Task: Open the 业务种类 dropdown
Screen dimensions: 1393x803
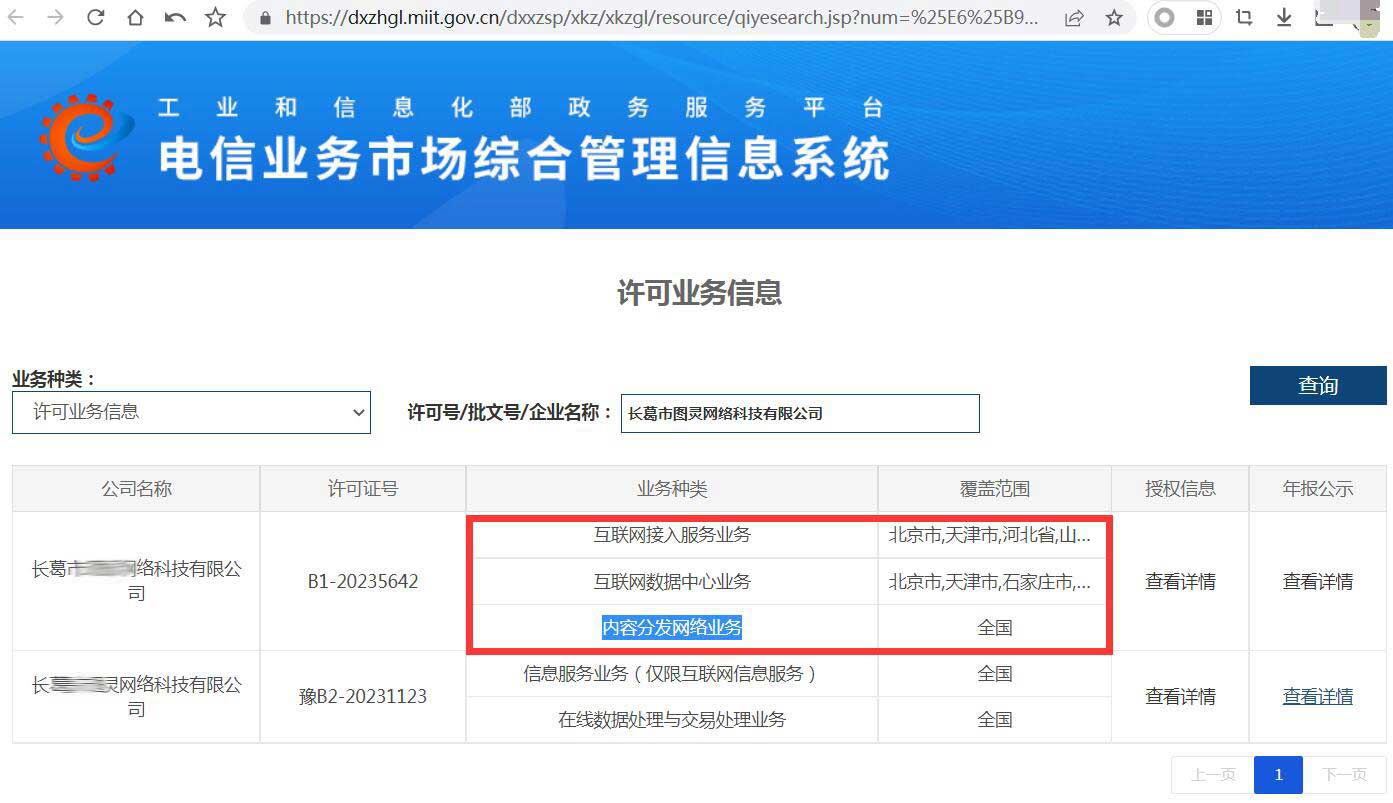Action: 191,412
